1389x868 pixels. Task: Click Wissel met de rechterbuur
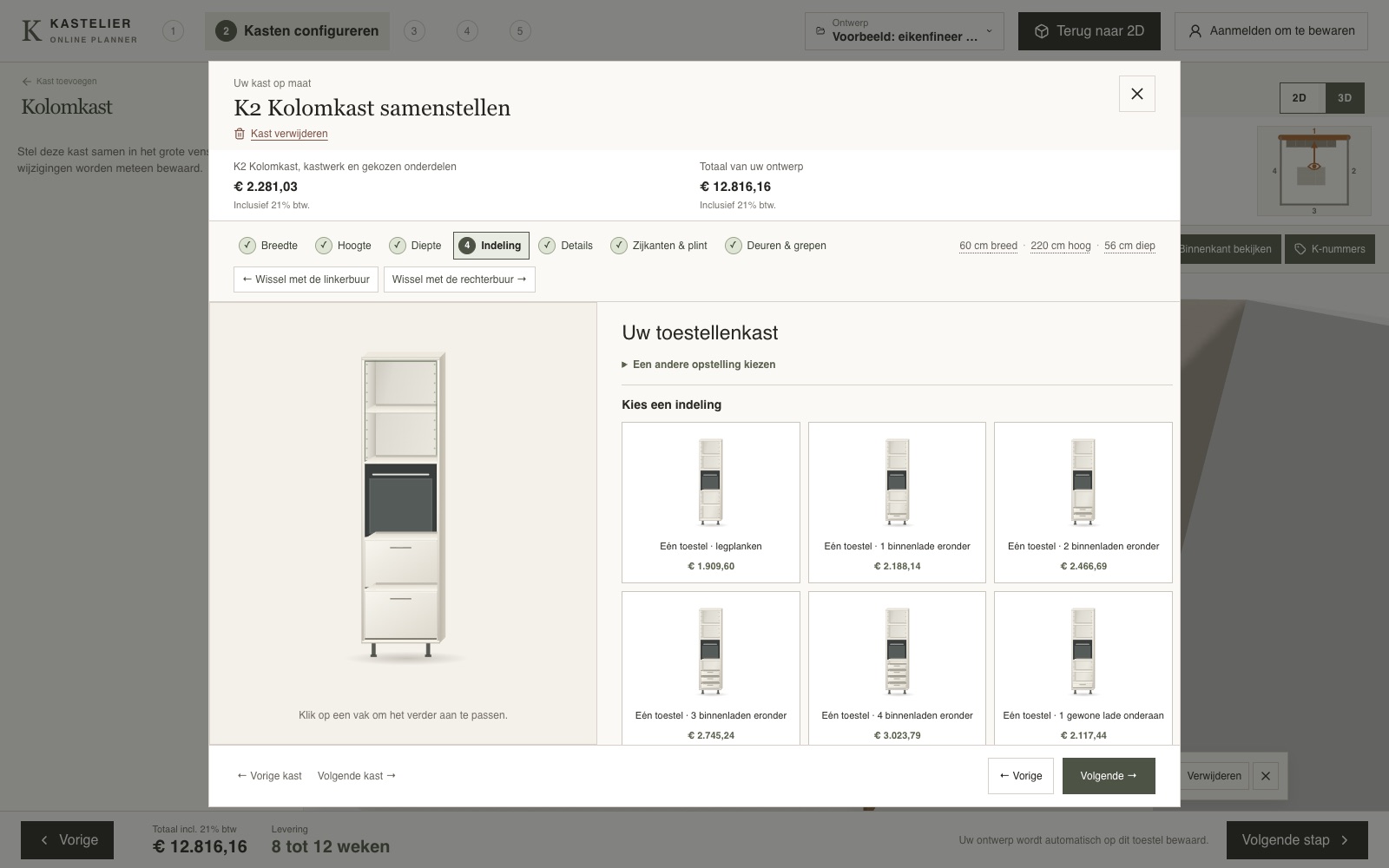(x=459, y=279)
